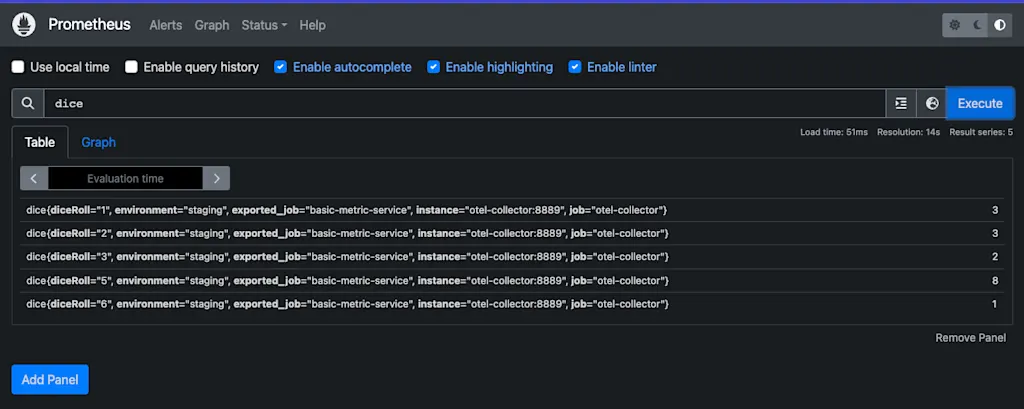The image size is (1024, 409).
Task: Switch to light theme sun icon
Action: click(x=954, y=25)
